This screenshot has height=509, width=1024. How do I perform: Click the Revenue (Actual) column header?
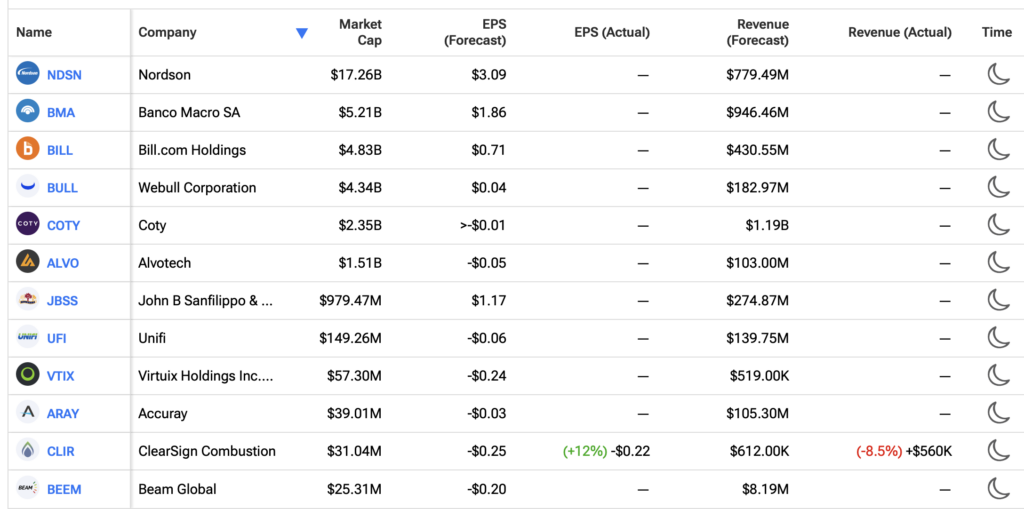pos(900,33)
